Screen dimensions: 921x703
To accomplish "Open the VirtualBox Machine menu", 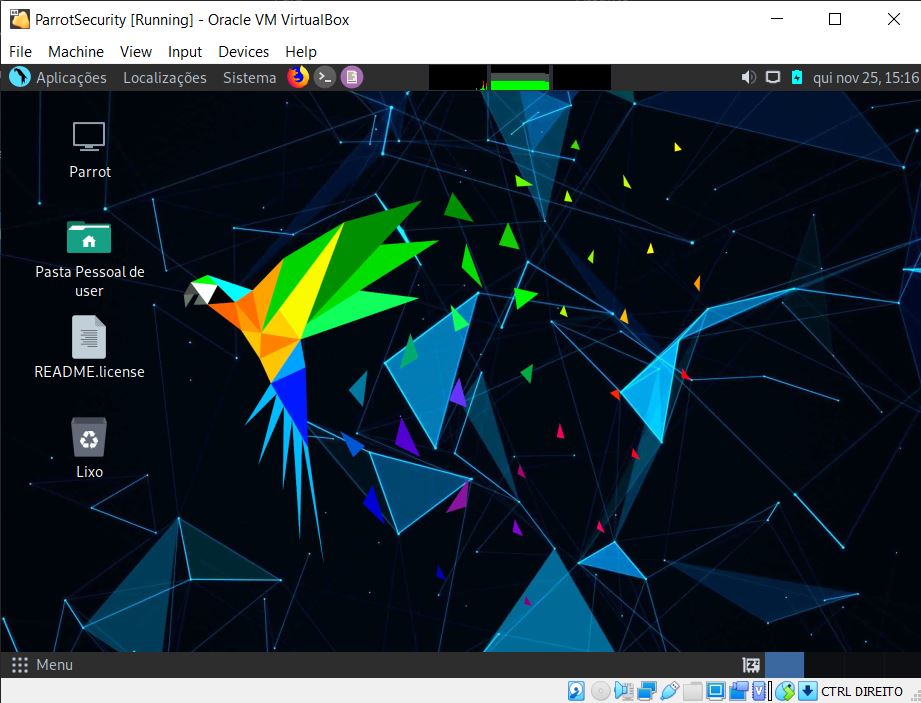I will coord(76,52).
